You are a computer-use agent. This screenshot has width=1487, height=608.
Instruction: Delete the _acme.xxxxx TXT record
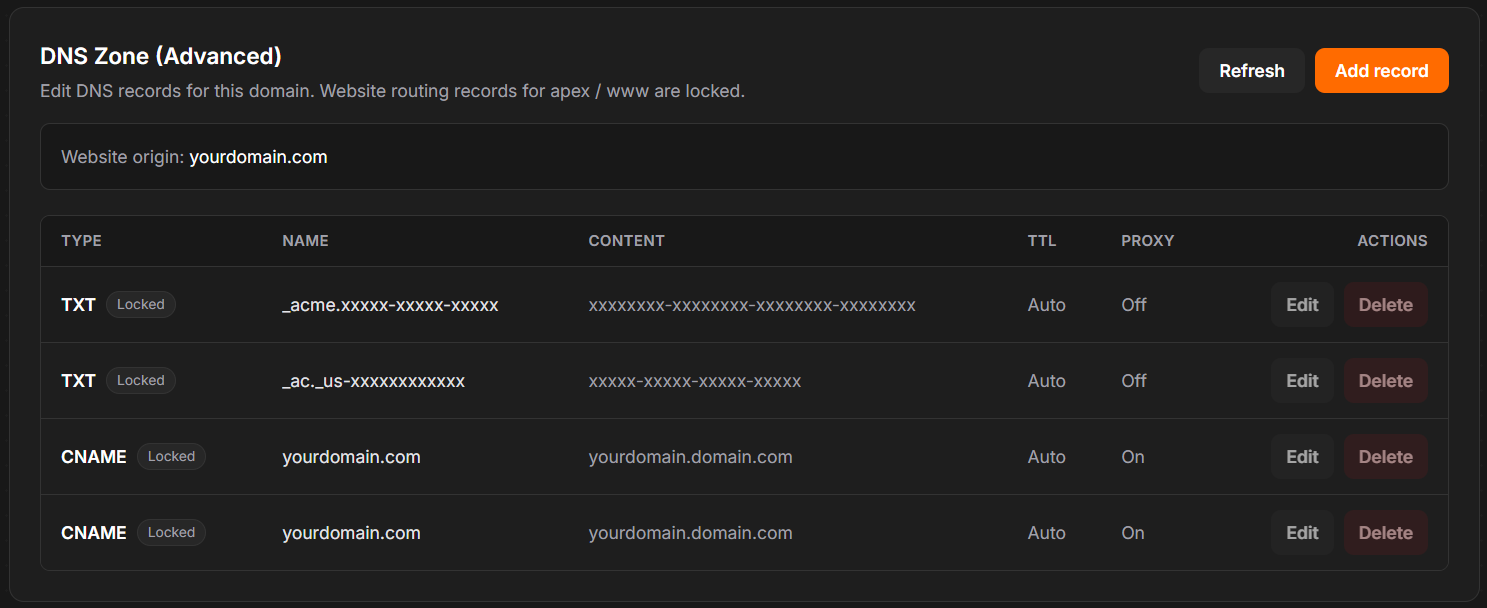coord(1385,304)
